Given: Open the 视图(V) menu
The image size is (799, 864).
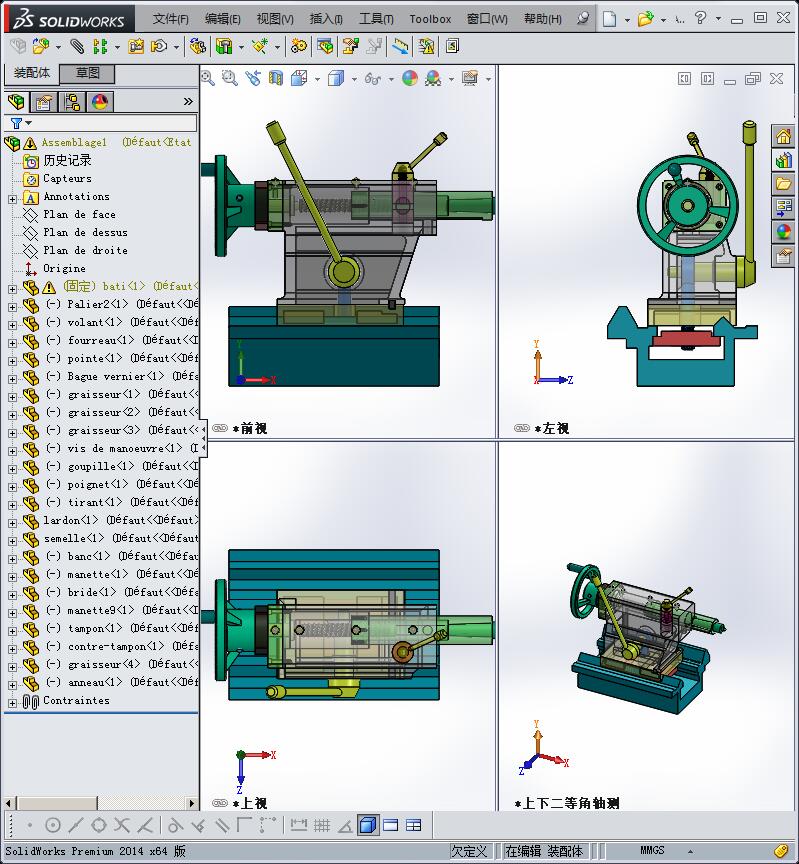Looking at the screenshot, I should 275,19.
